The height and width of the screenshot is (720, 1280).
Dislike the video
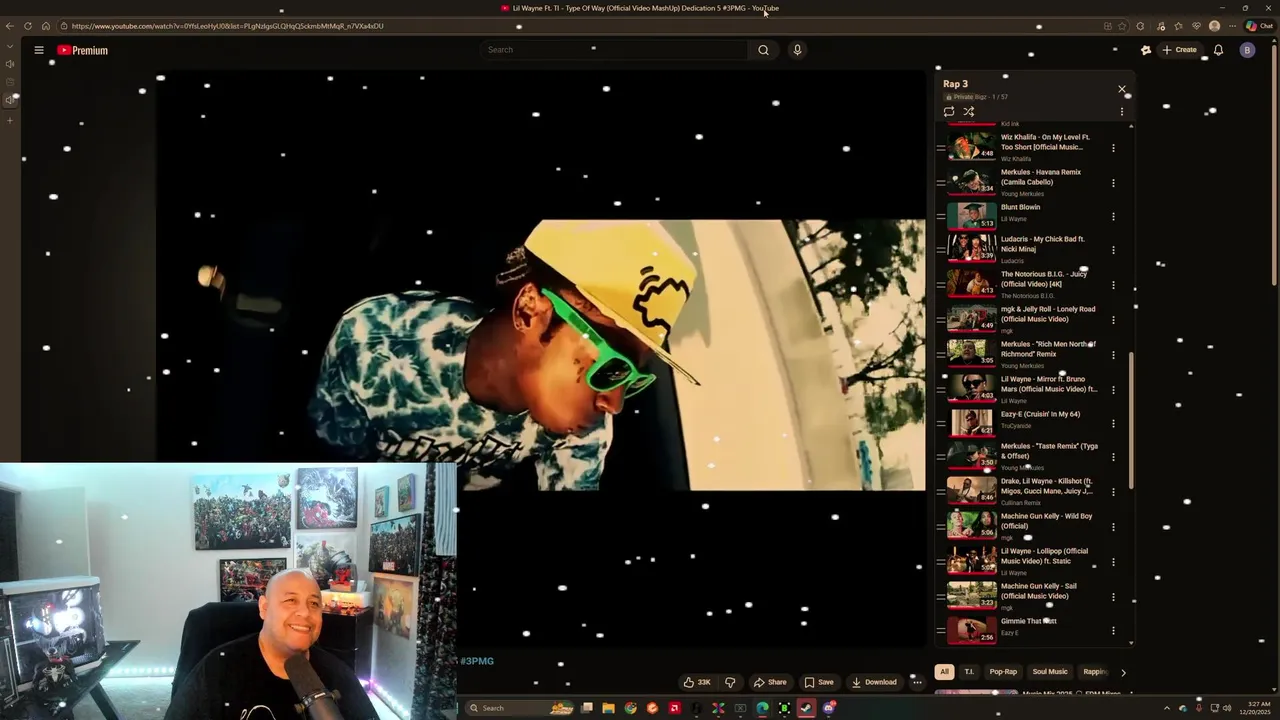click(x=730, y=682)
